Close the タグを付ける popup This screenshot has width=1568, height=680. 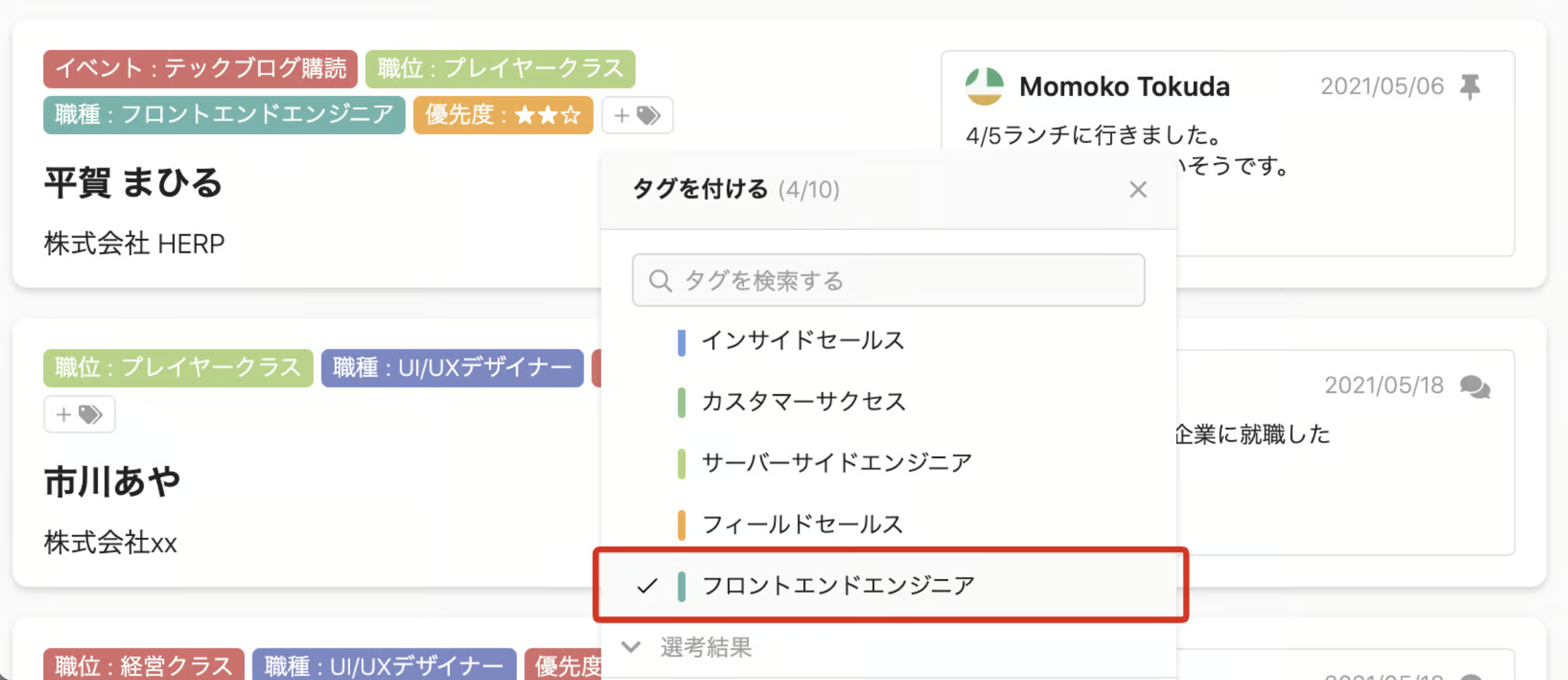tap(1138, 190)
